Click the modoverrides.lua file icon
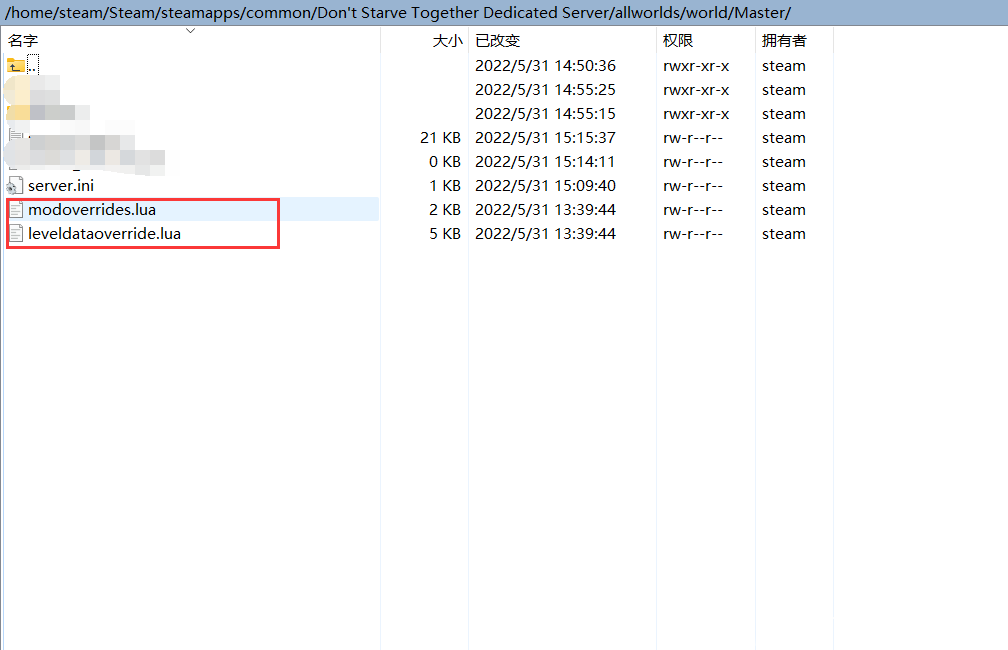Viewport: 1008px width, 650px height. 16,210
